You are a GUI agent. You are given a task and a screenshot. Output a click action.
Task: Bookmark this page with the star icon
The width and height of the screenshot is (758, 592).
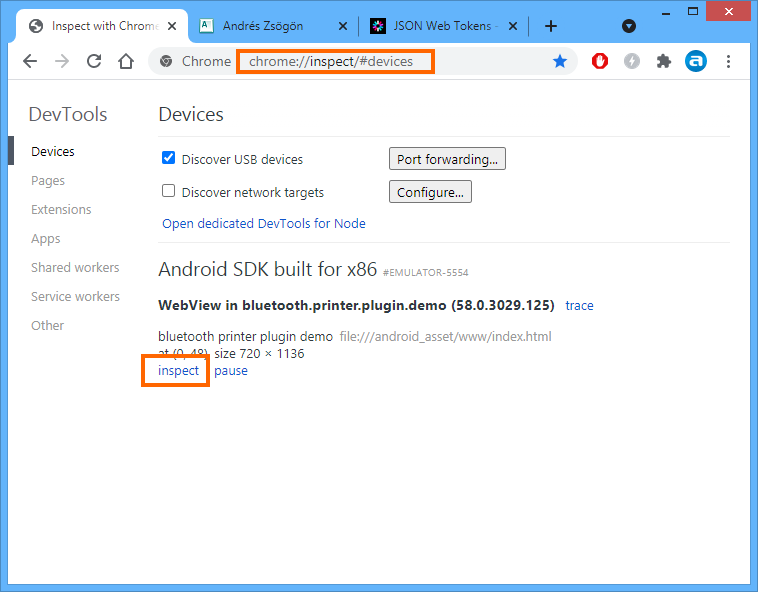560,61
